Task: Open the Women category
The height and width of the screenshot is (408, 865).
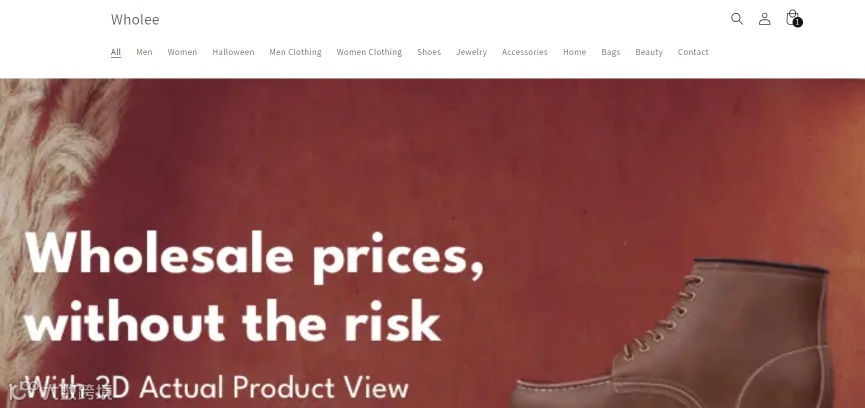Action: click(182, 52)
